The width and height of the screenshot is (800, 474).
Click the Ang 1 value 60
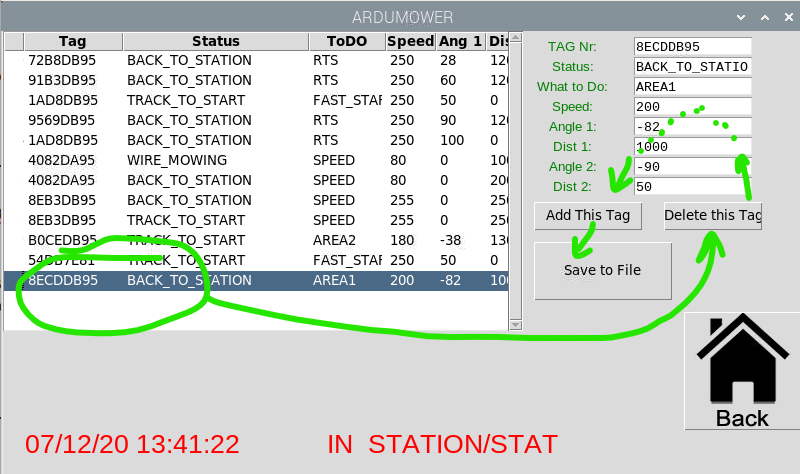tap(448, 80)
